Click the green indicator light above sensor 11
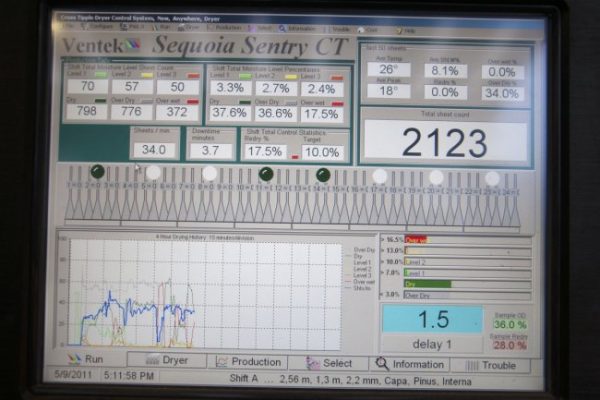Image resolution: width=600 pixels, height=400 pixels. pos(266,174)
